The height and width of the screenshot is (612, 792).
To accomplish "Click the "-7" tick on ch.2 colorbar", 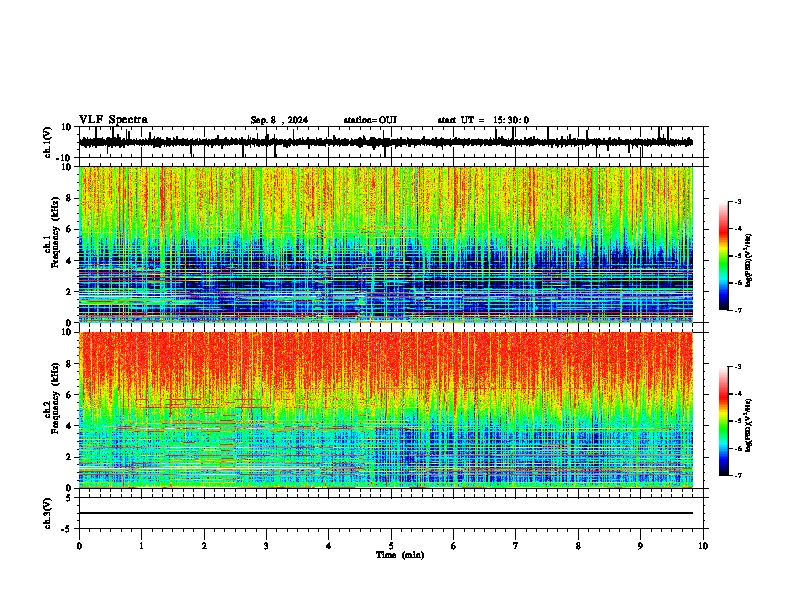I will click(x=738, y=475).
